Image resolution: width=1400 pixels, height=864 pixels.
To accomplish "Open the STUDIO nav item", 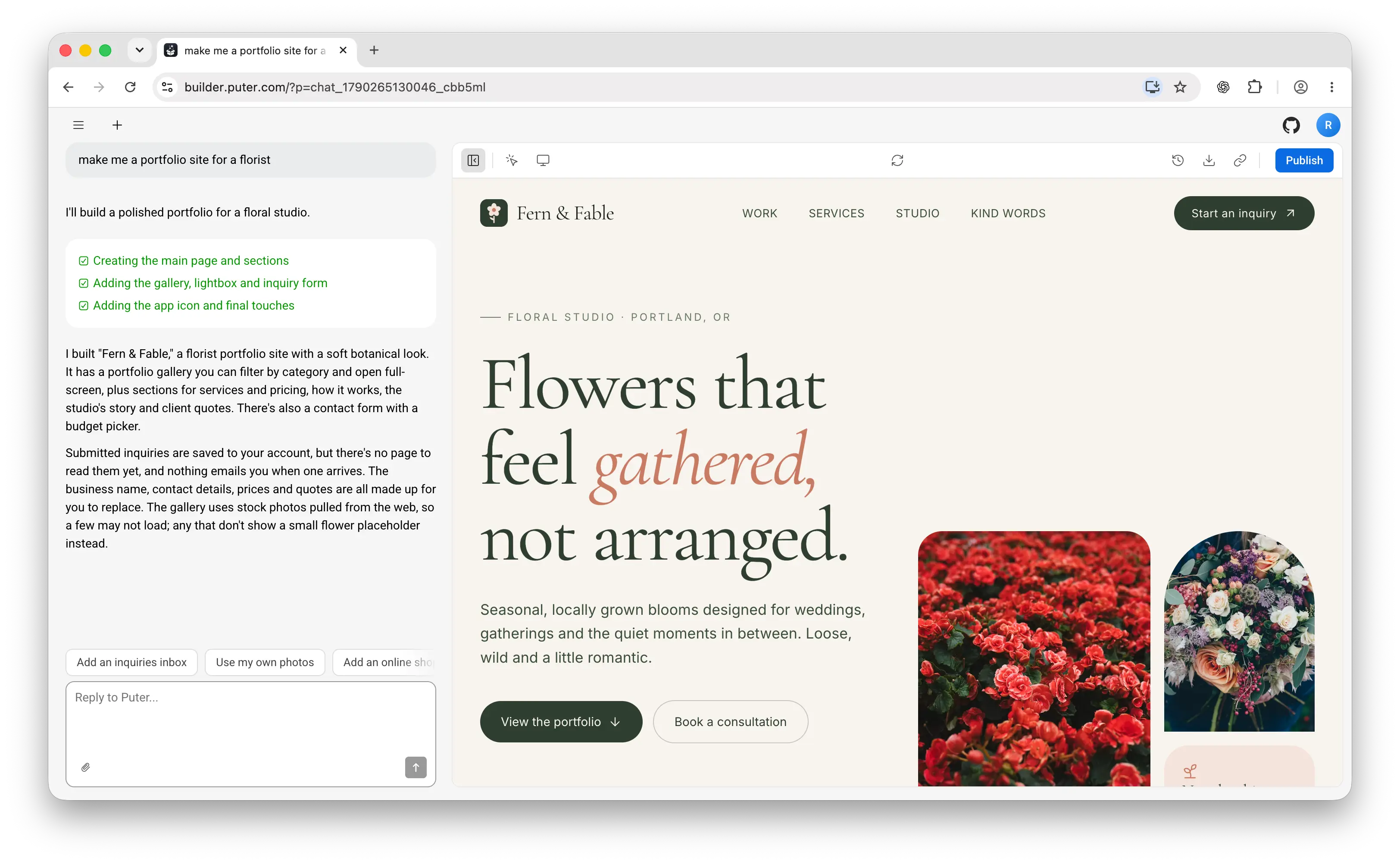I will (x=917, y=213).
